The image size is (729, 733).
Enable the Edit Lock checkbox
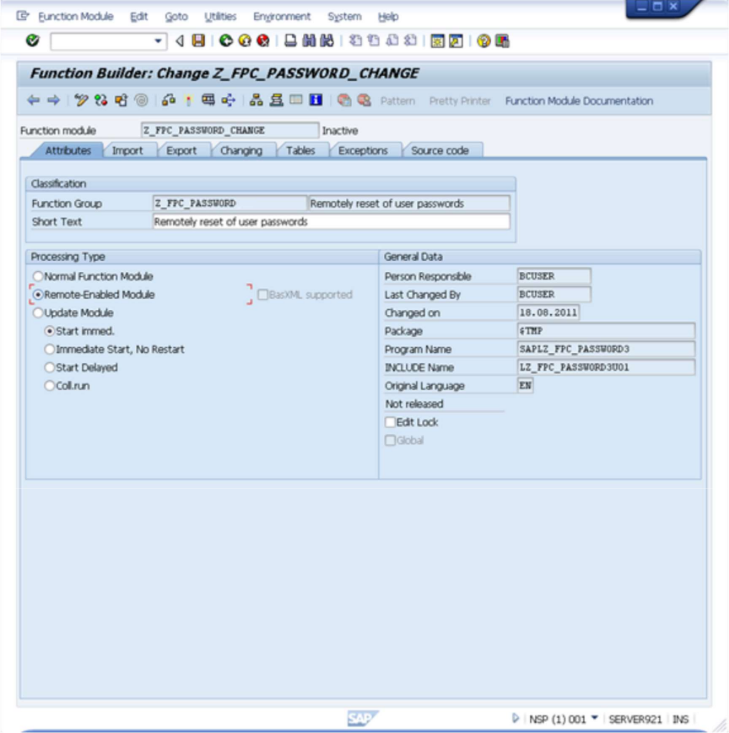pyautogui.click(x=391, y=423)
